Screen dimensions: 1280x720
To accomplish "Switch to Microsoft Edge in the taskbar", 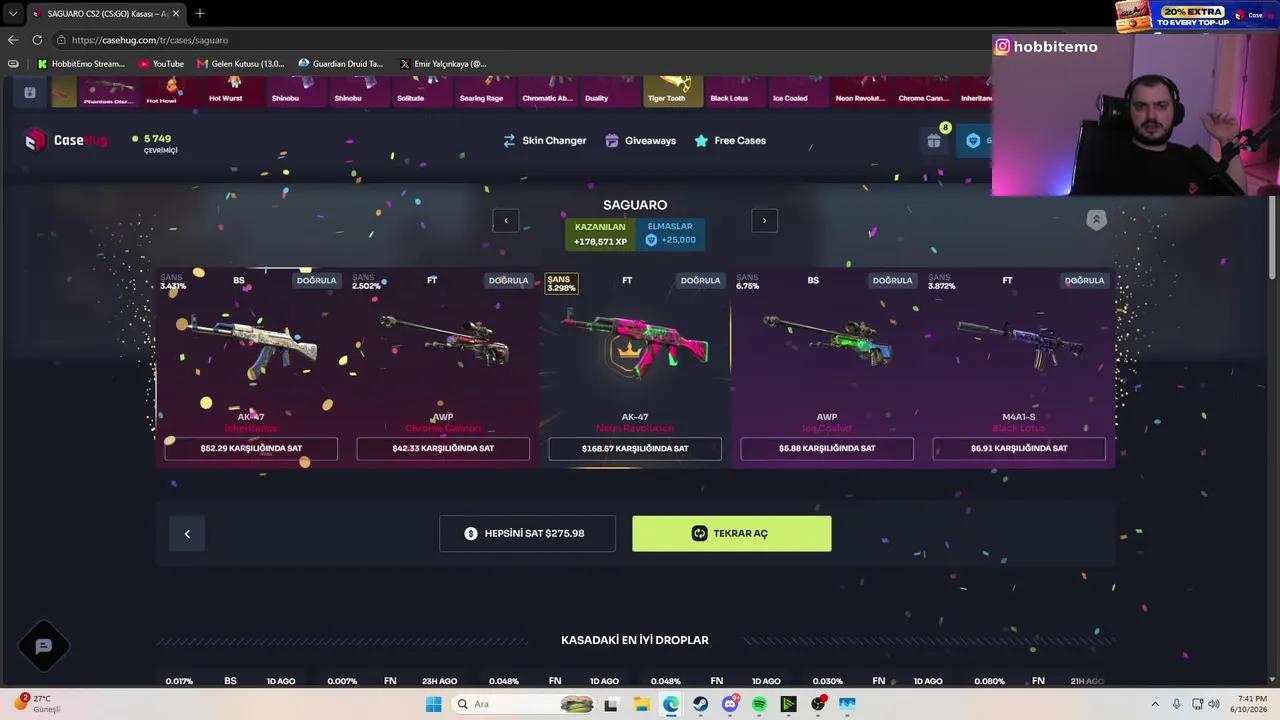I will [671, 704].
